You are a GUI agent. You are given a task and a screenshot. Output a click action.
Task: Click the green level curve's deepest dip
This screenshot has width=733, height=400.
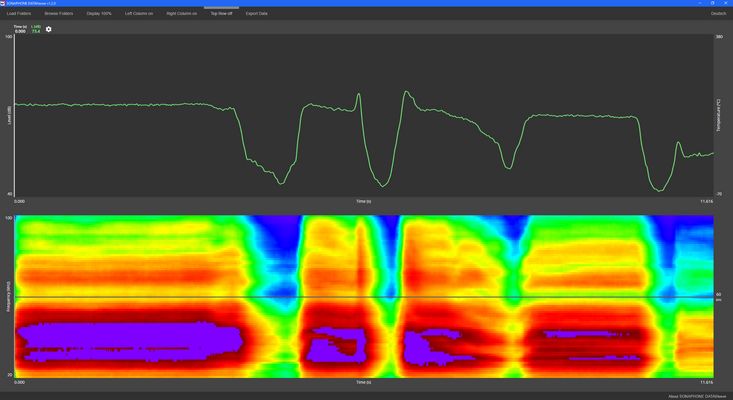(658, 189)
